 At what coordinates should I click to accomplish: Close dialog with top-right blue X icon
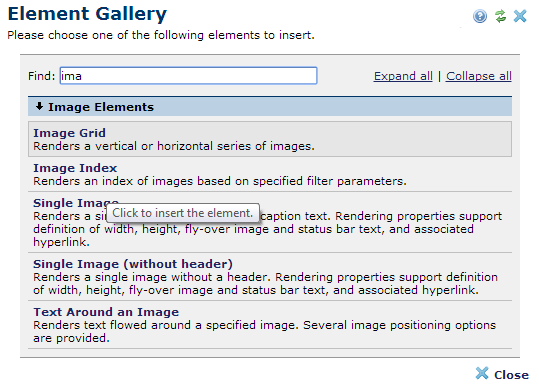click(x=520, y=16)
